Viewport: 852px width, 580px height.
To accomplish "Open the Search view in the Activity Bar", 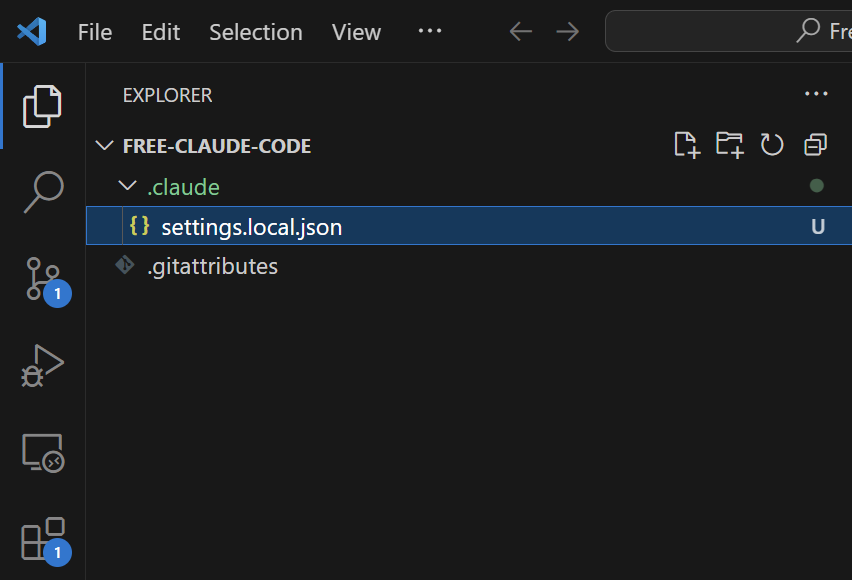I will 42,192.
